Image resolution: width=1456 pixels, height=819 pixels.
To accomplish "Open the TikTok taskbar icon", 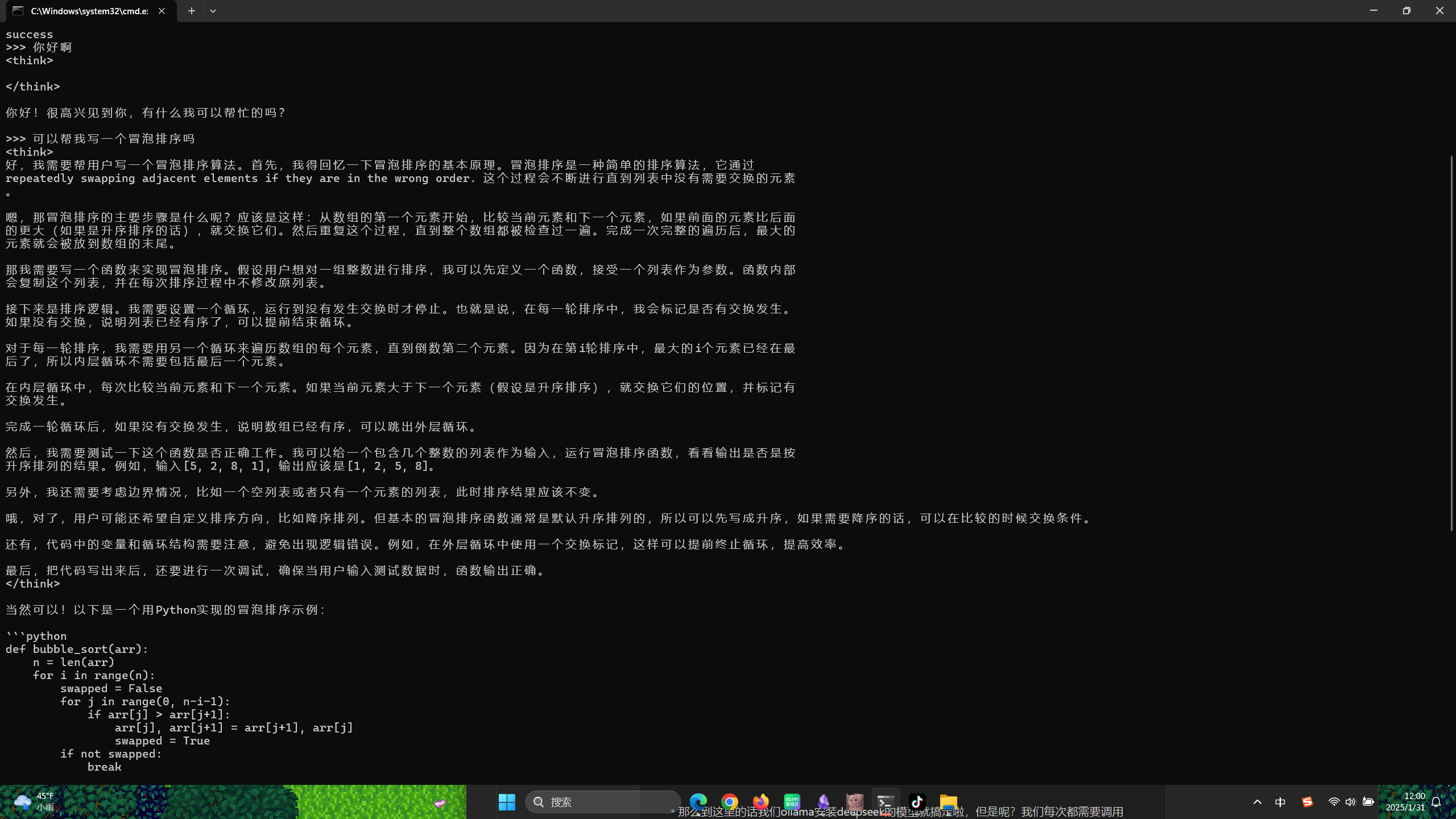I will (917, 802).
